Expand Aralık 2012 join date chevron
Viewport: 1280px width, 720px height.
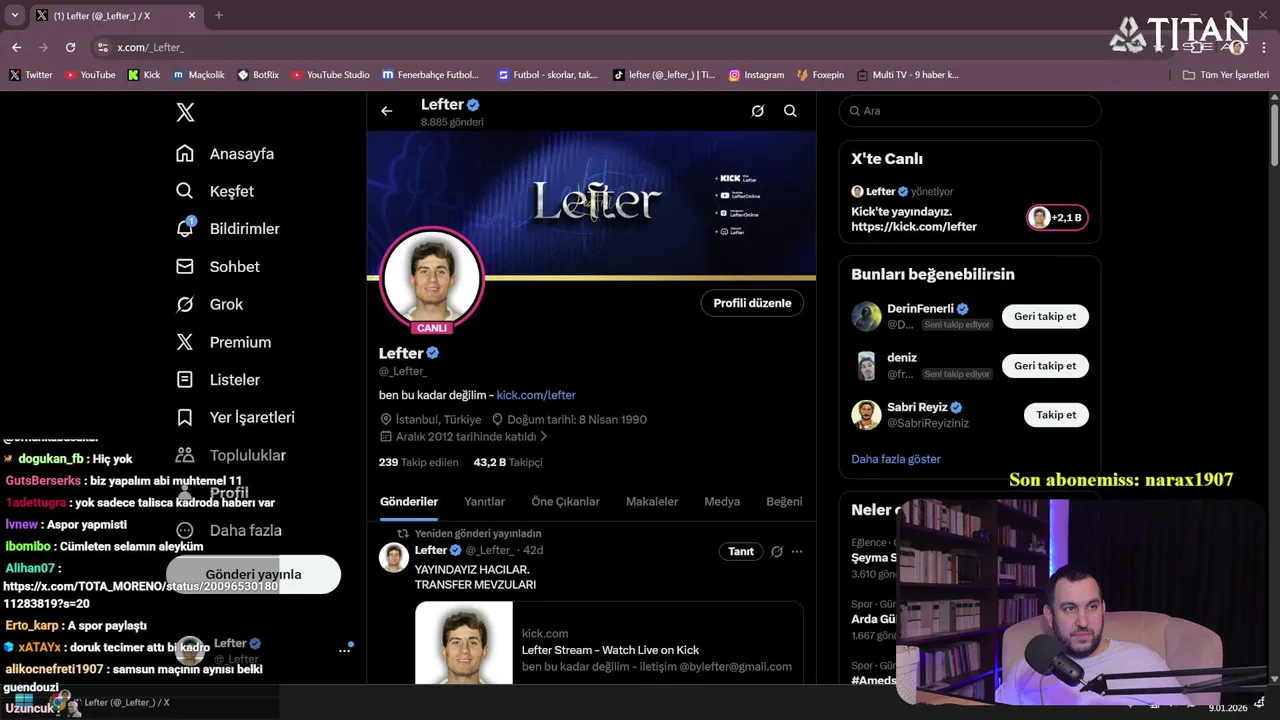(x=544, y=437)
